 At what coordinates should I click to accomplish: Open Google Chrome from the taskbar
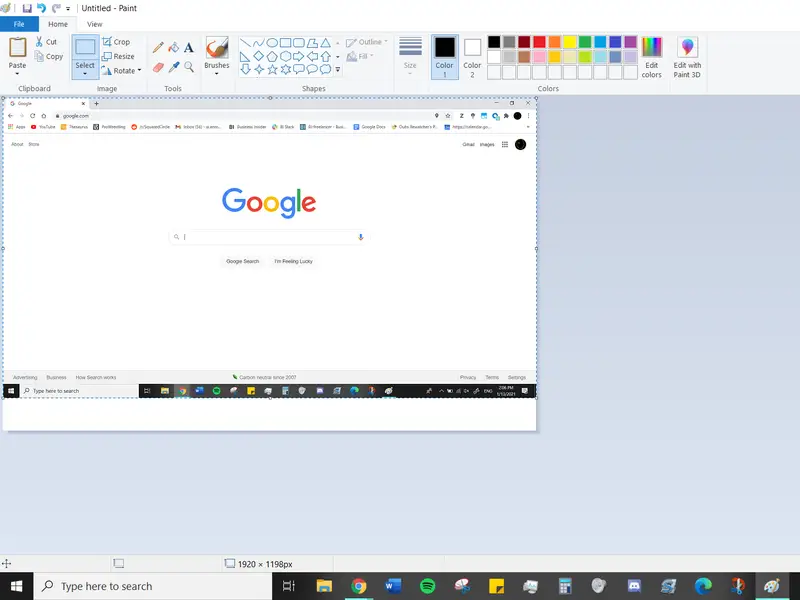coord(359,586)
